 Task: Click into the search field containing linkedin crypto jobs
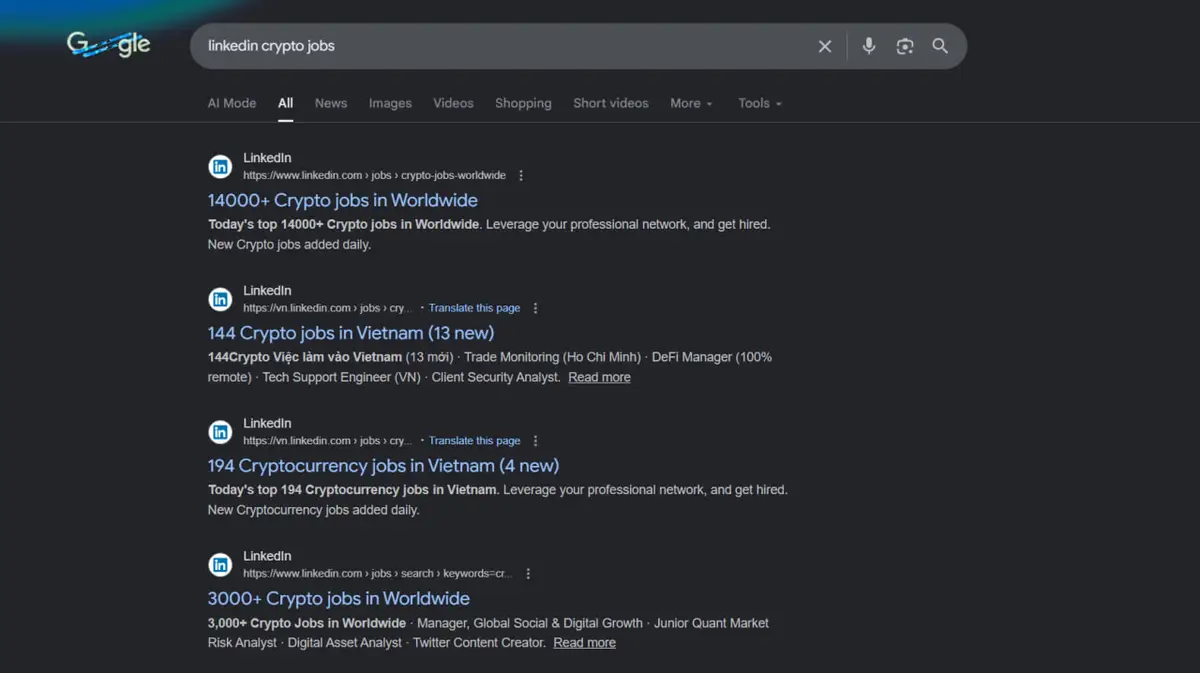pyautogui.click(x=500, y=46)
